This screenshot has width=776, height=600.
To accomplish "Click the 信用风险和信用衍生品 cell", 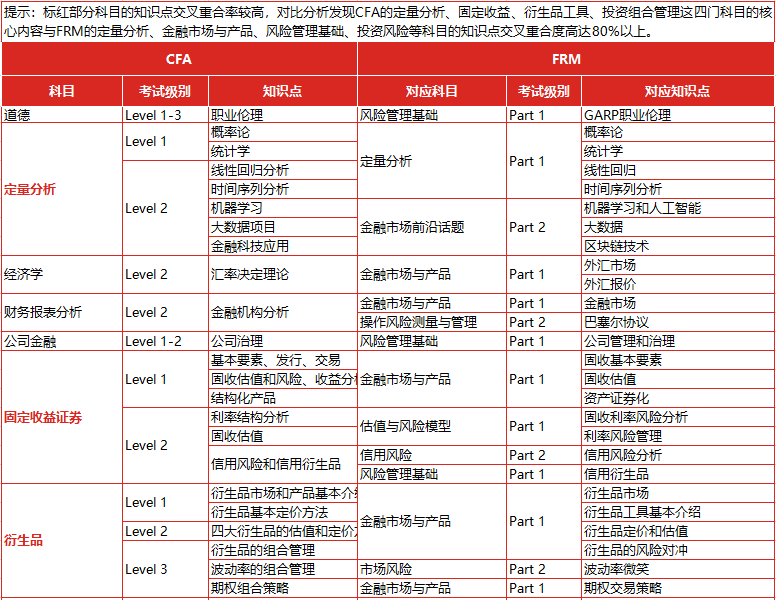I will (x=283, y=464).
